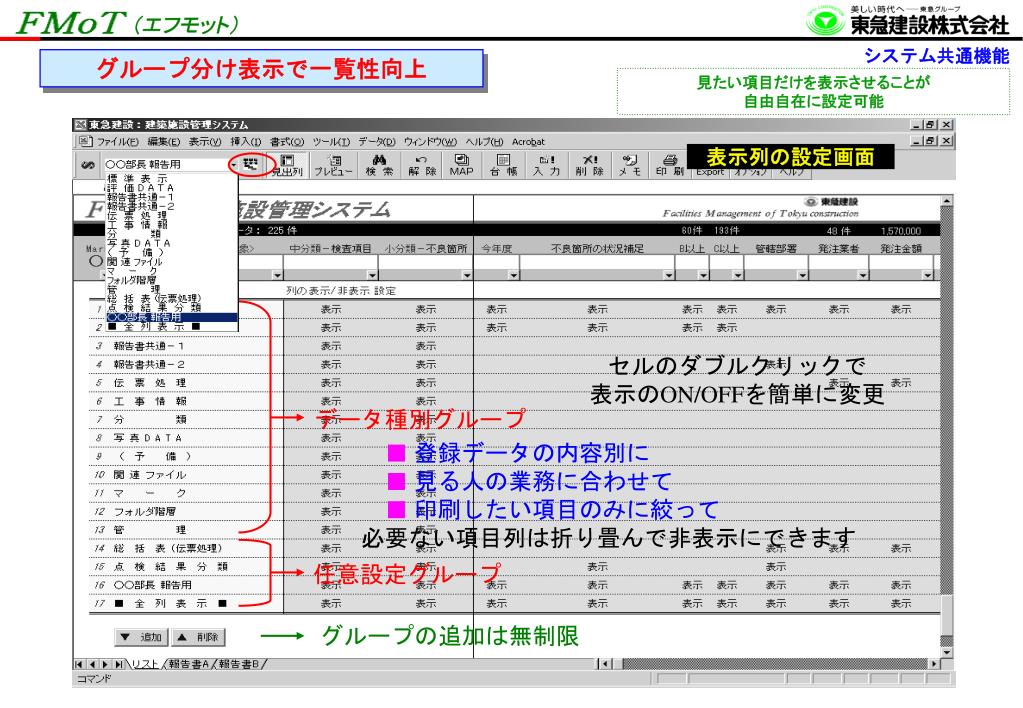Open filter dropdown under C以上
1023x708 pixels.
pos(738,275)
